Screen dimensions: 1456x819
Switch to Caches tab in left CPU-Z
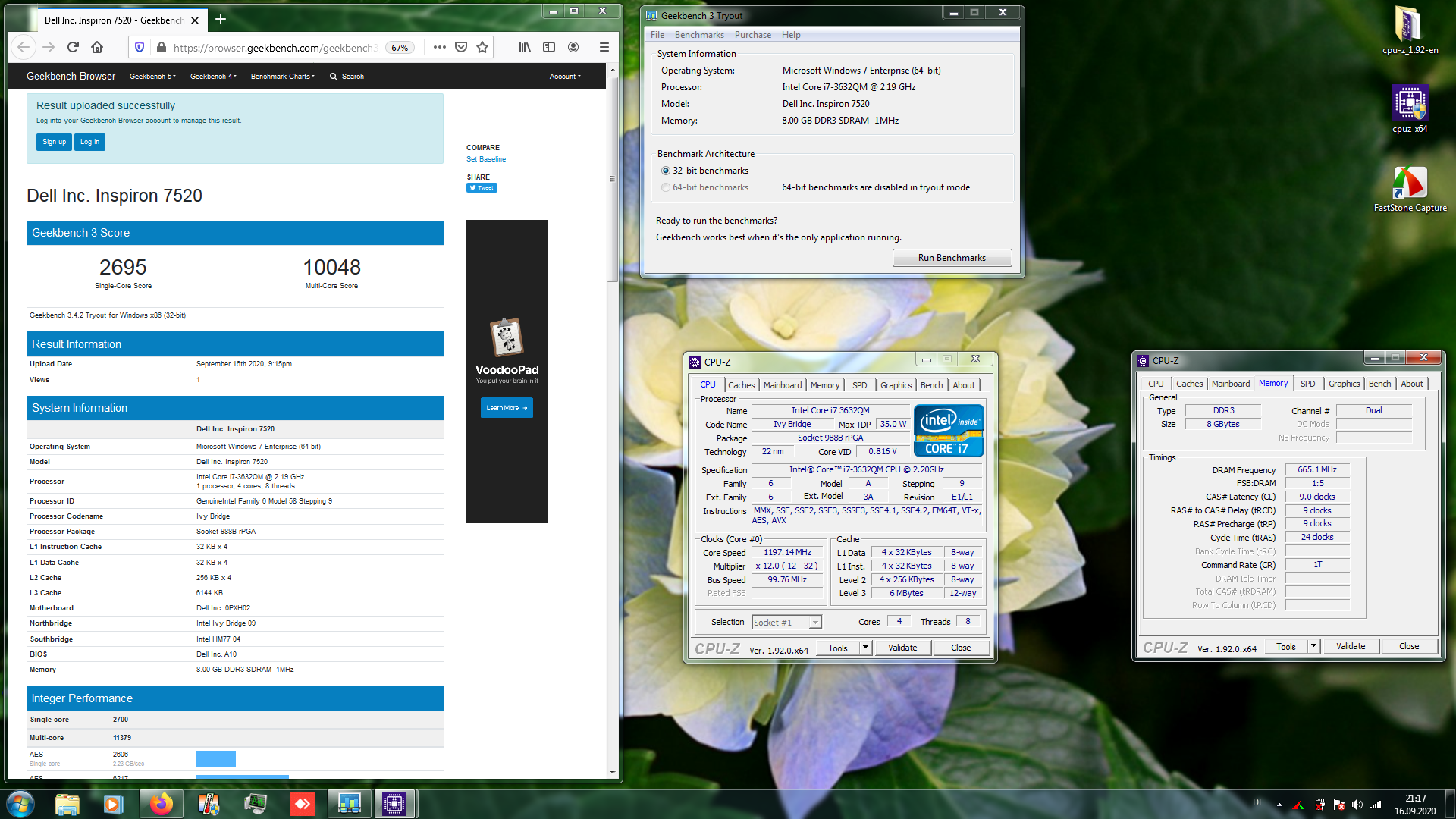741,385
